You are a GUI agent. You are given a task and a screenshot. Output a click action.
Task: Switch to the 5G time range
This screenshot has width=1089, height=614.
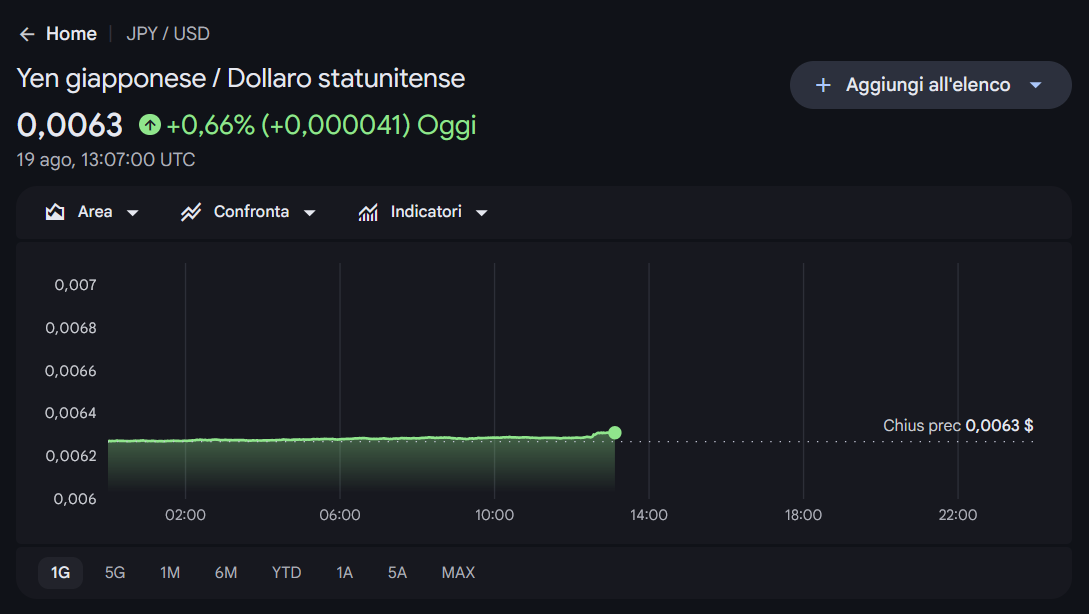pyautogui.click(x=115, y=573)
